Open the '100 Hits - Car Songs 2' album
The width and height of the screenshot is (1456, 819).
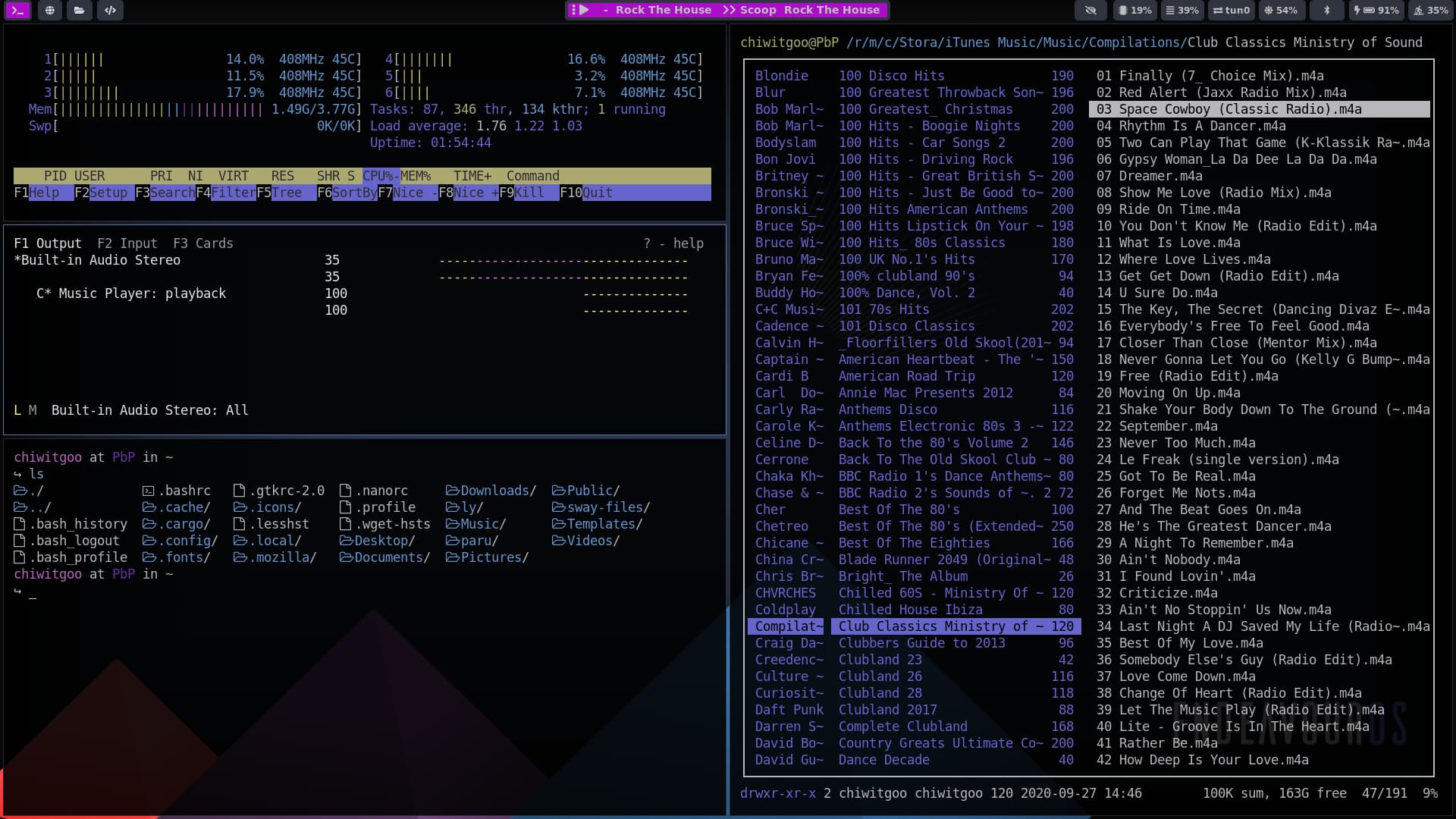956,143
